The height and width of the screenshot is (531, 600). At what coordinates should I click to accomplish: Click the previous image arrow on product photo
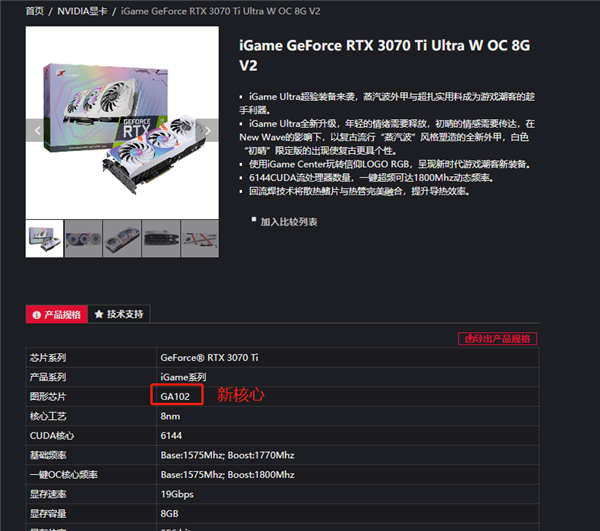click(x=38, y=130)
